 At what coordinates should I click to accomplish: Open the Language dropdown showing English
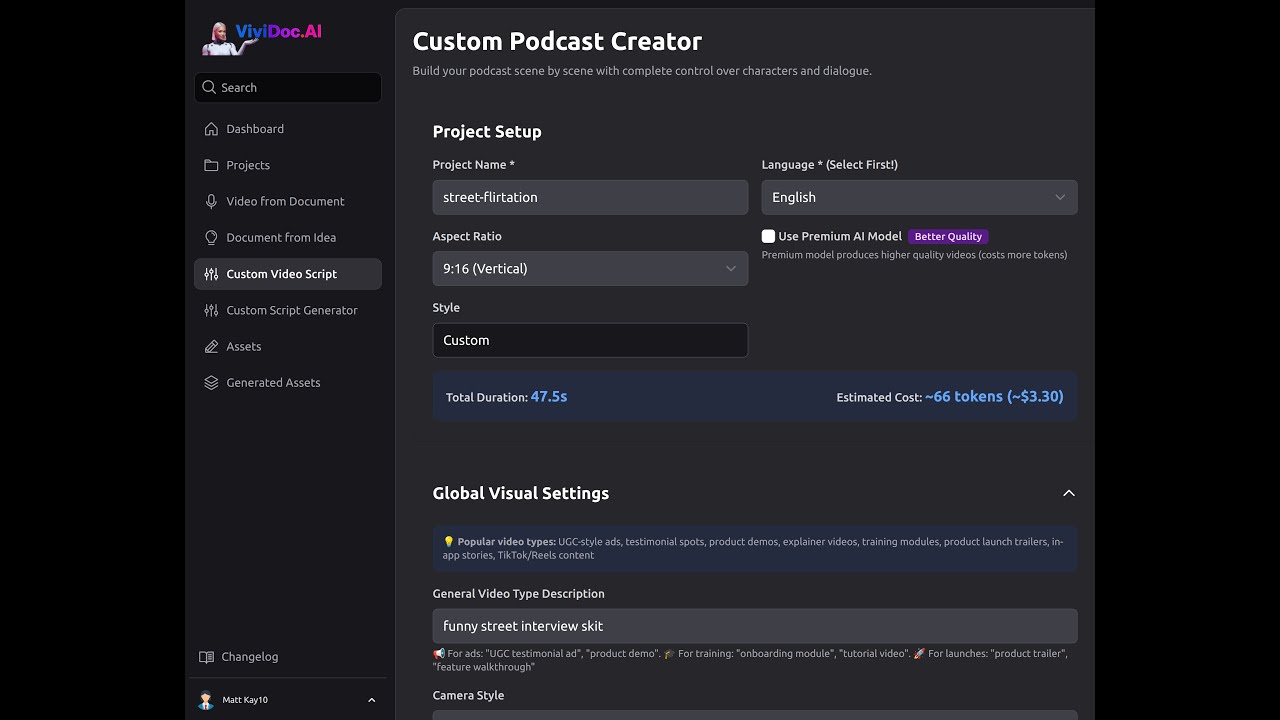(x=919, y=197)
